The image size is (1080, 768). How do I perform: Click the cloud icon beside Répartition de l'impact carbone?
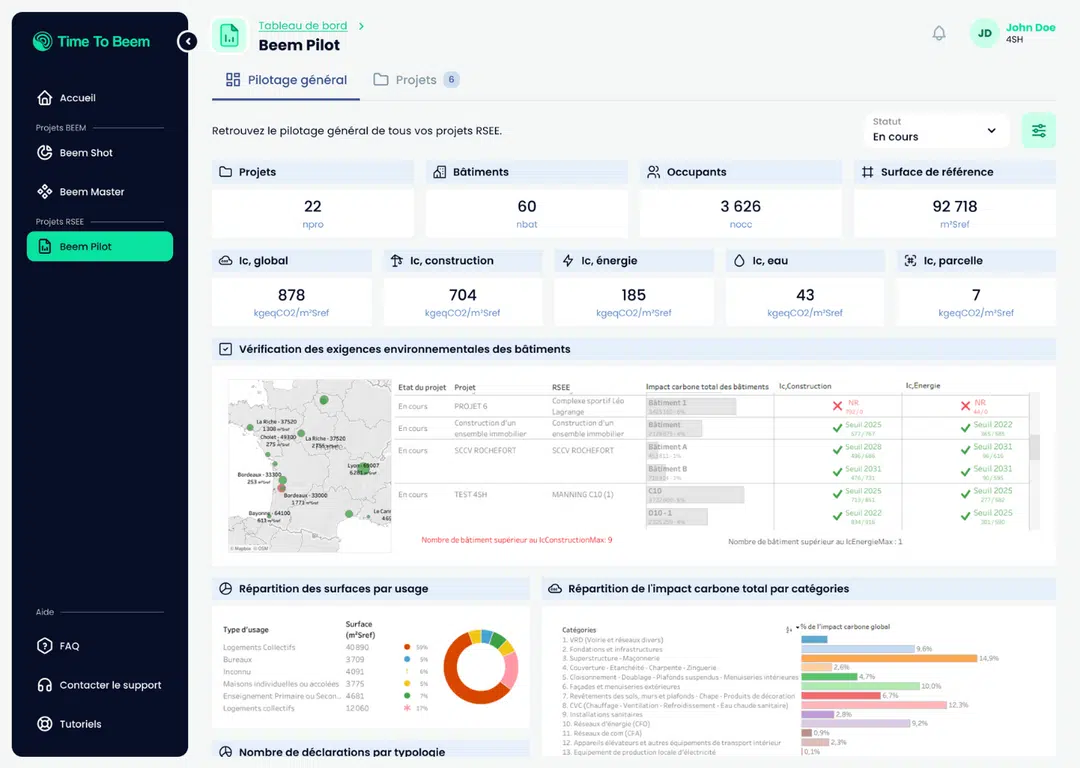click(x=554, y=588)
